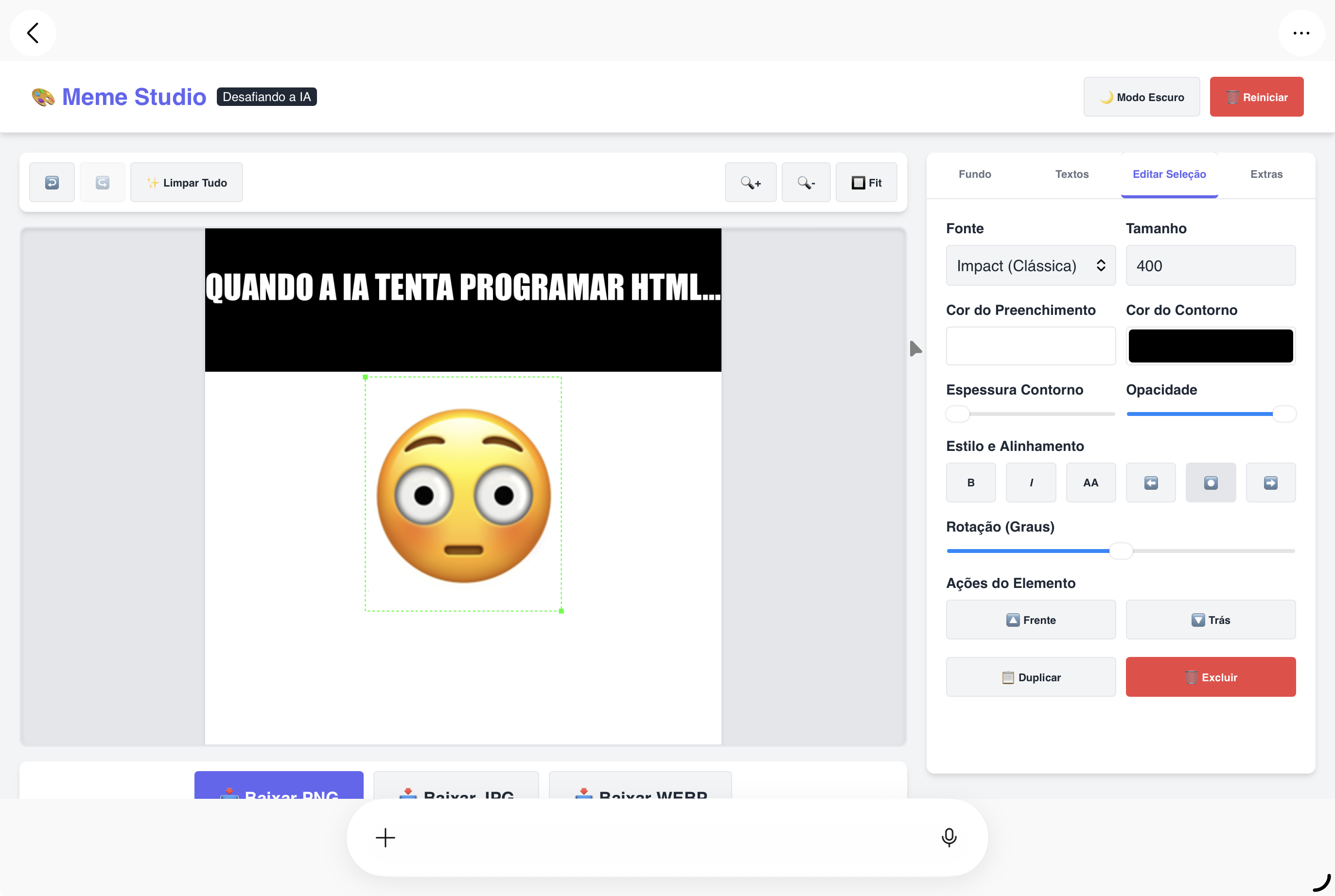
Task: Click the Tamanho size field showing 400
Action: click(x=1211, y=265)
